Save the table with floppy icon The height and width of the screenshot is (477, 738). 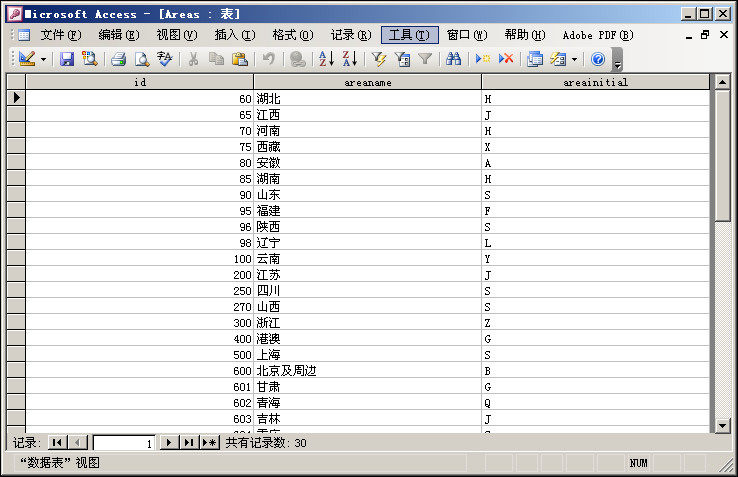[67, 59]
